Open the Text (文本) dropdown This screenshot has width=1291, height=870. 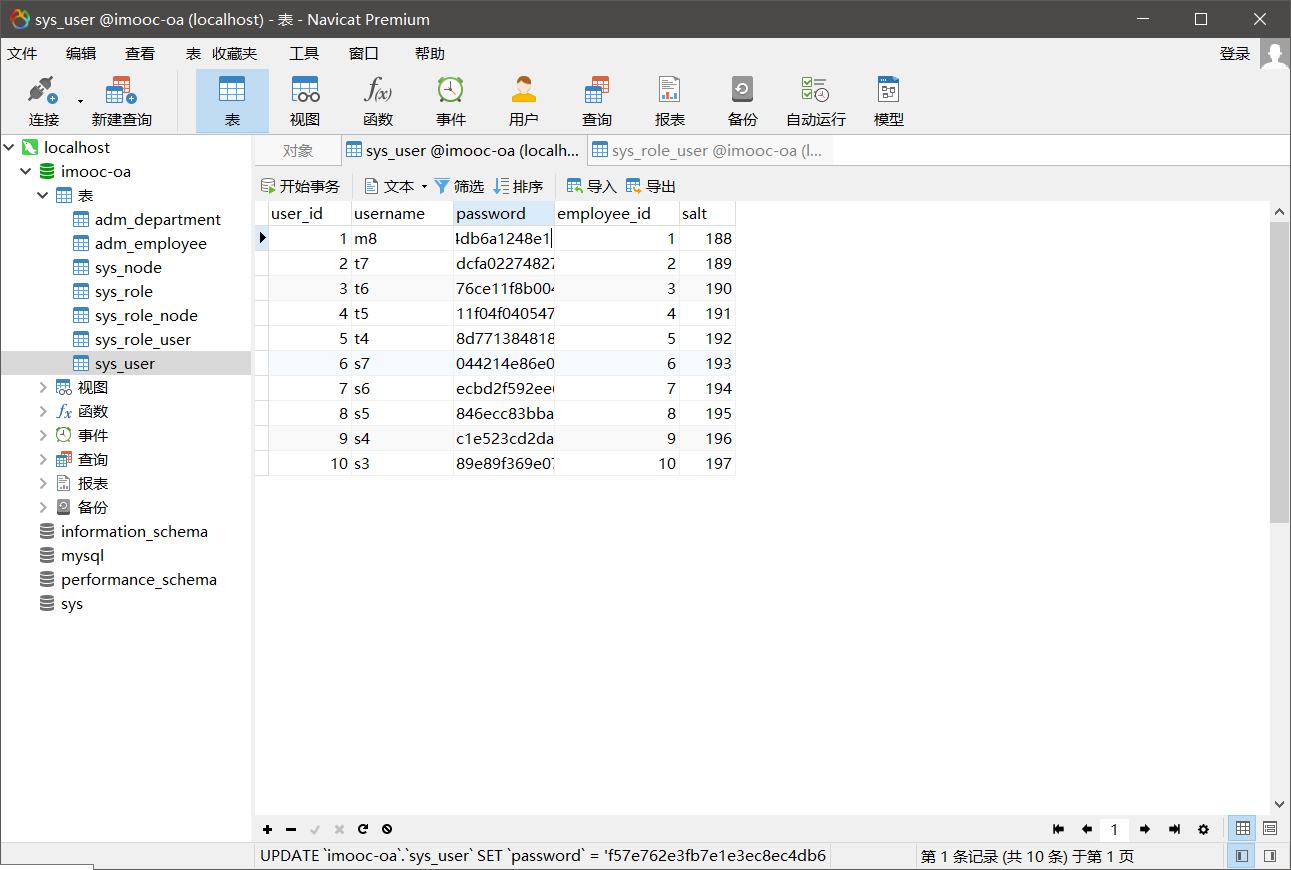pos(396,186)
